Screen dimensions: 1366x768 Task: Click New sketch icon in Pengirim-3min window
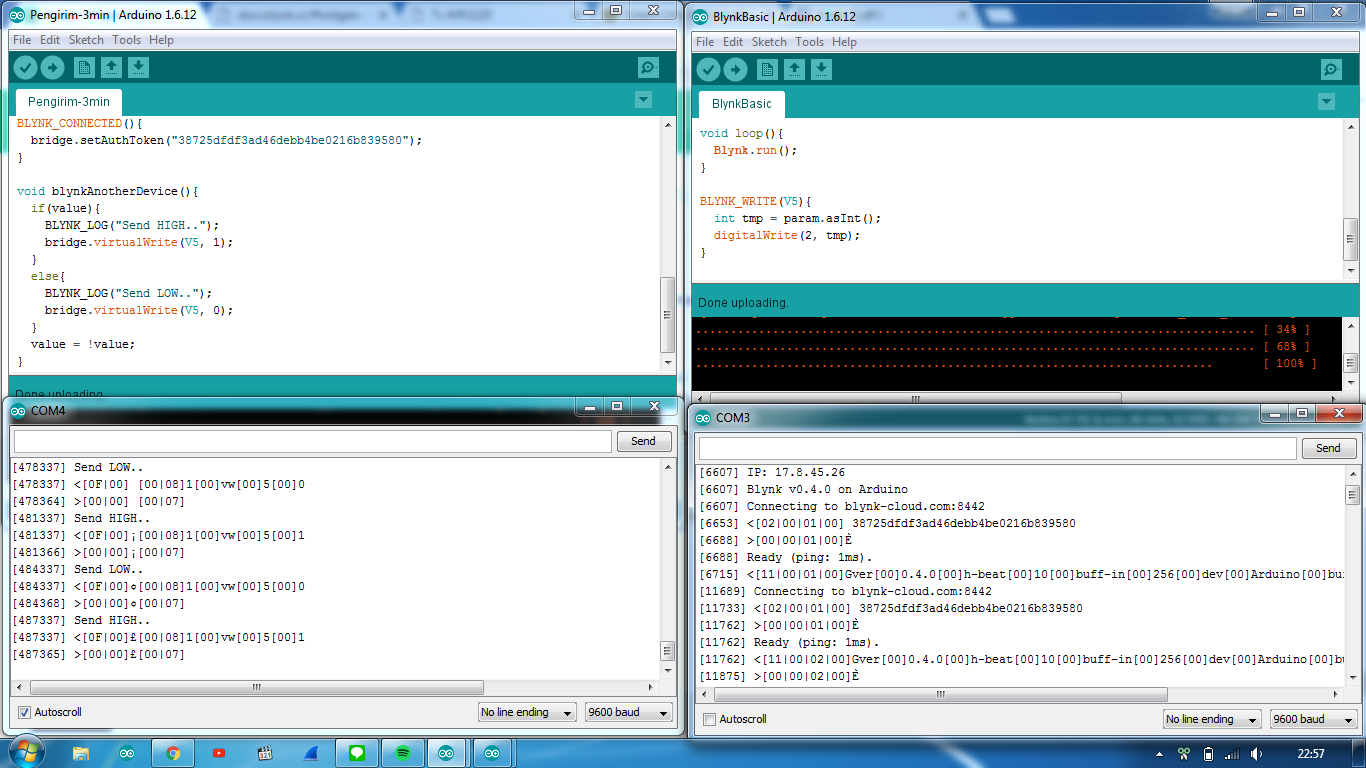(85, 67)
